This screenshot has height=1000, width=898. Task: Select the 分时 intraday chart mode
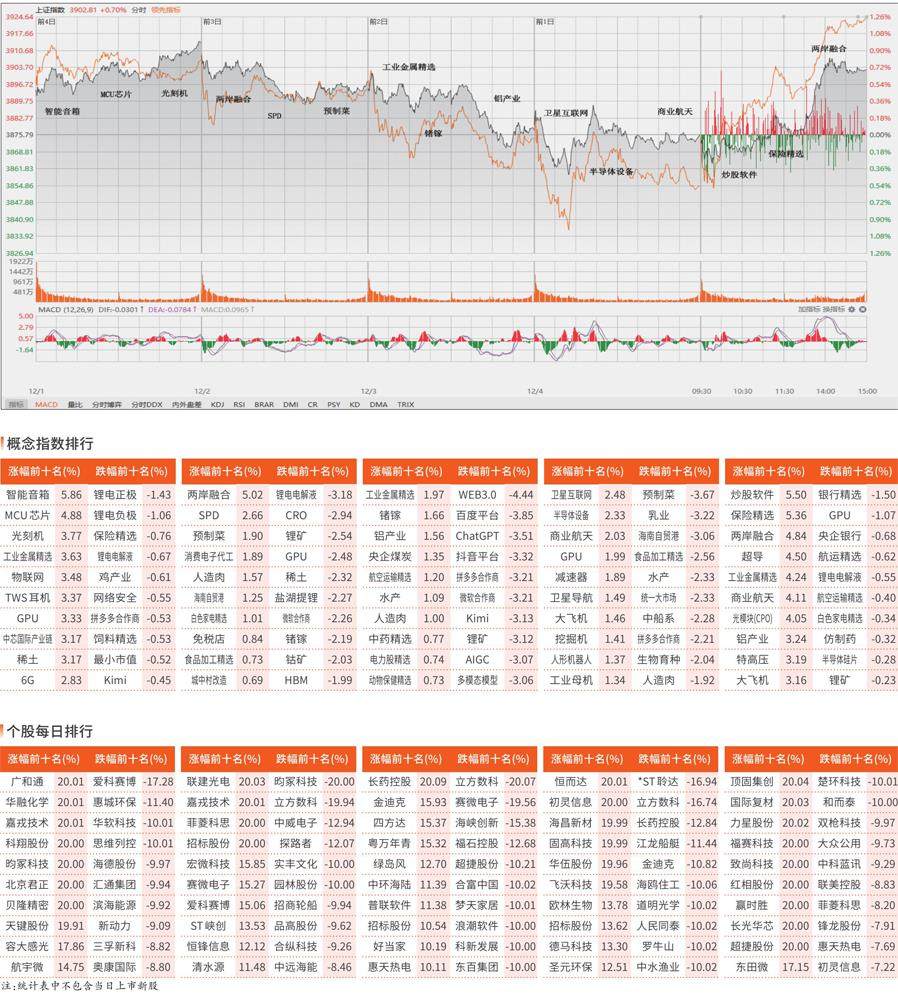138,9
